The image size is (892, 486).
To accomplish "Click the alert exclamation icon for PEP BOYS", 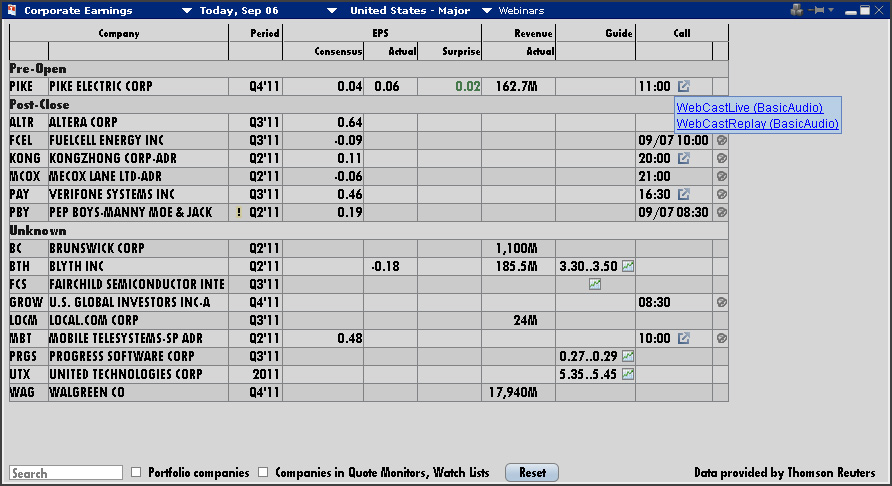I will 239,212.
